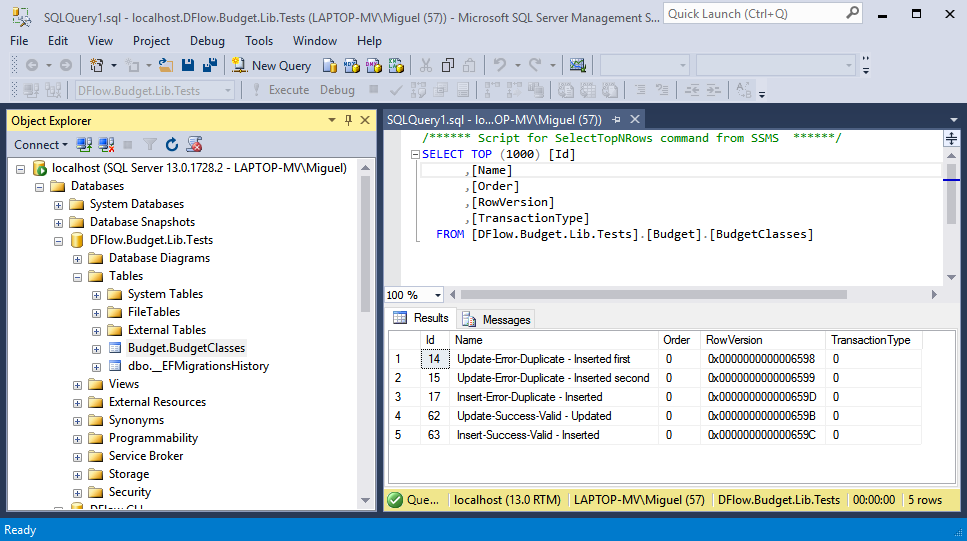967x541 pixels.
Task: Click the Debug toolbar button
Action: pyautogui.click(x=337, y=90)
